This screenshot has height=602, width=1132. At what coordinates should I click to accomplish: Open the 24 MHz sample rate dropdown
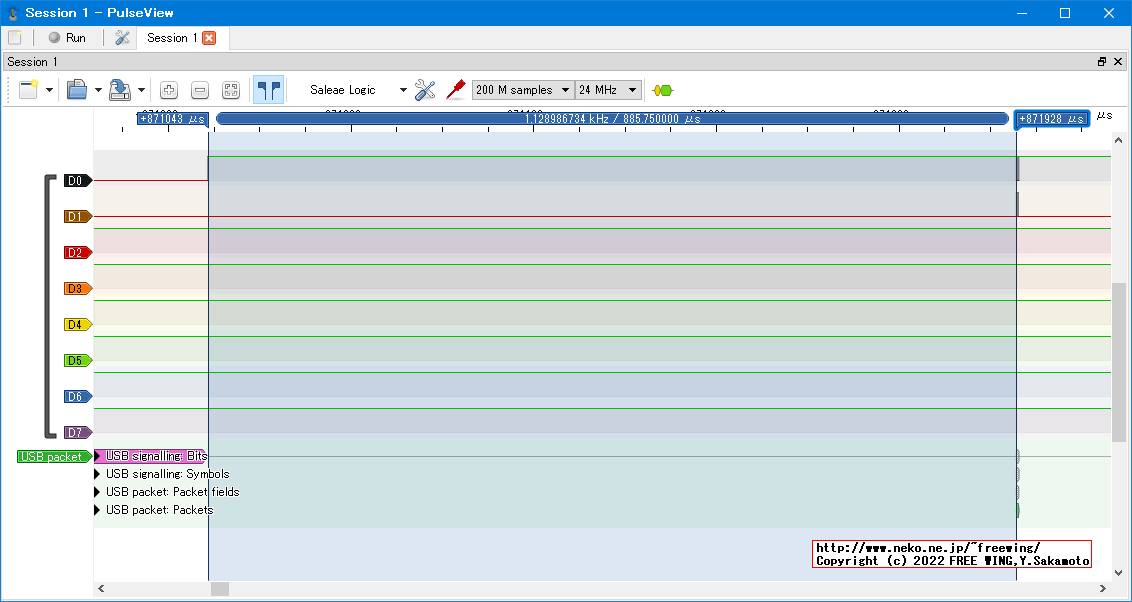click(608, 90)
